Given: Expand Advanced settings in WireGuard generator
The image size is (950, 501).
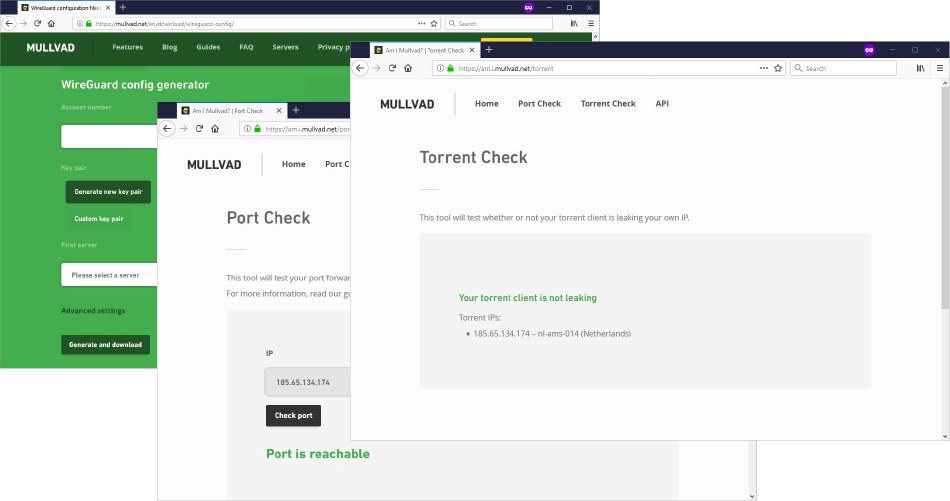Looking at the screenshot, I should [x=93, y=311].
